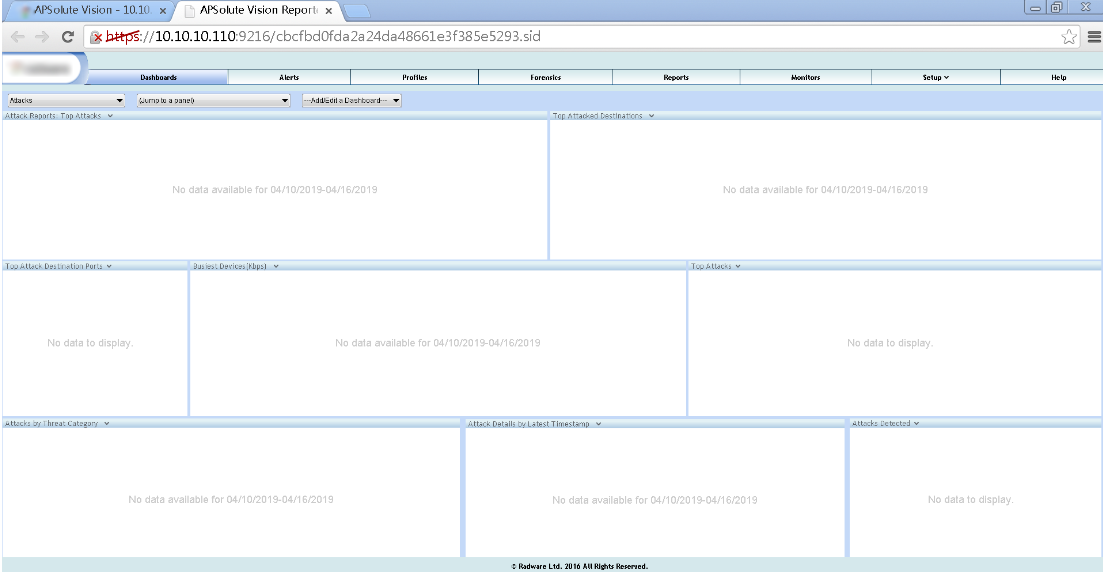Select the Reports menu tab
This screenshot has width=1103, height=573.
pos(676,77)
